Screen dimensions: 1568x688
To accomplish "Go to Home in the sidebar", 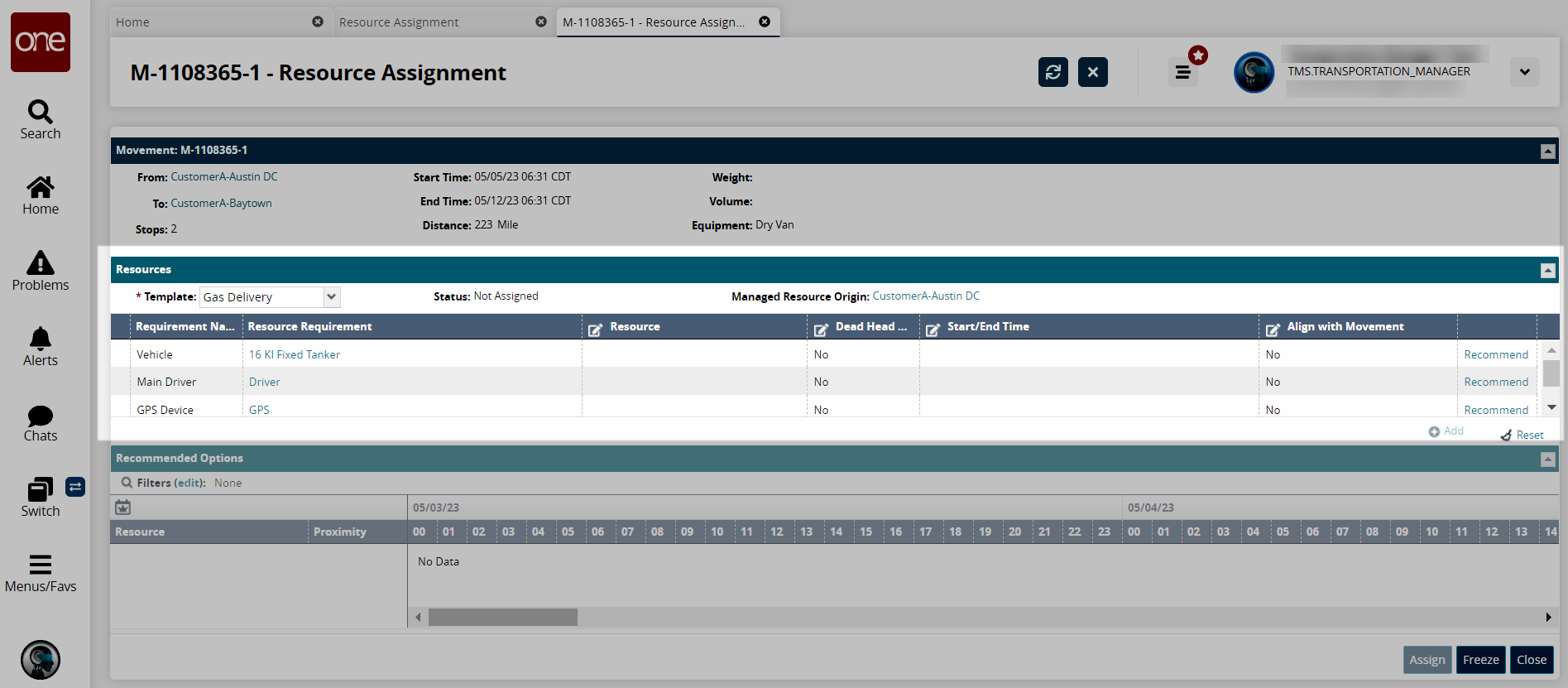I will click(41, 195).
